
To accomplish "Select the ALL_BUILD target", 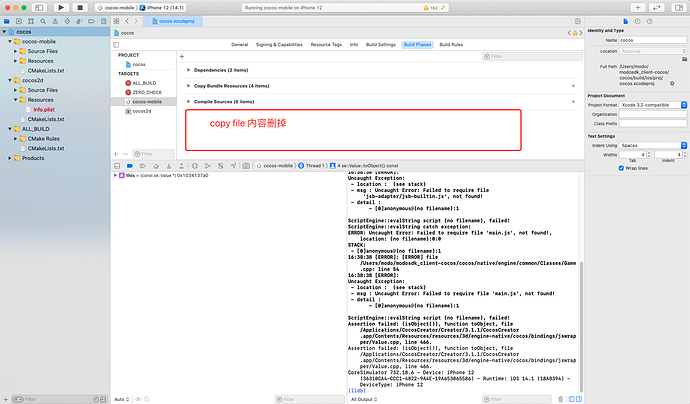I will tap(143, 83).
